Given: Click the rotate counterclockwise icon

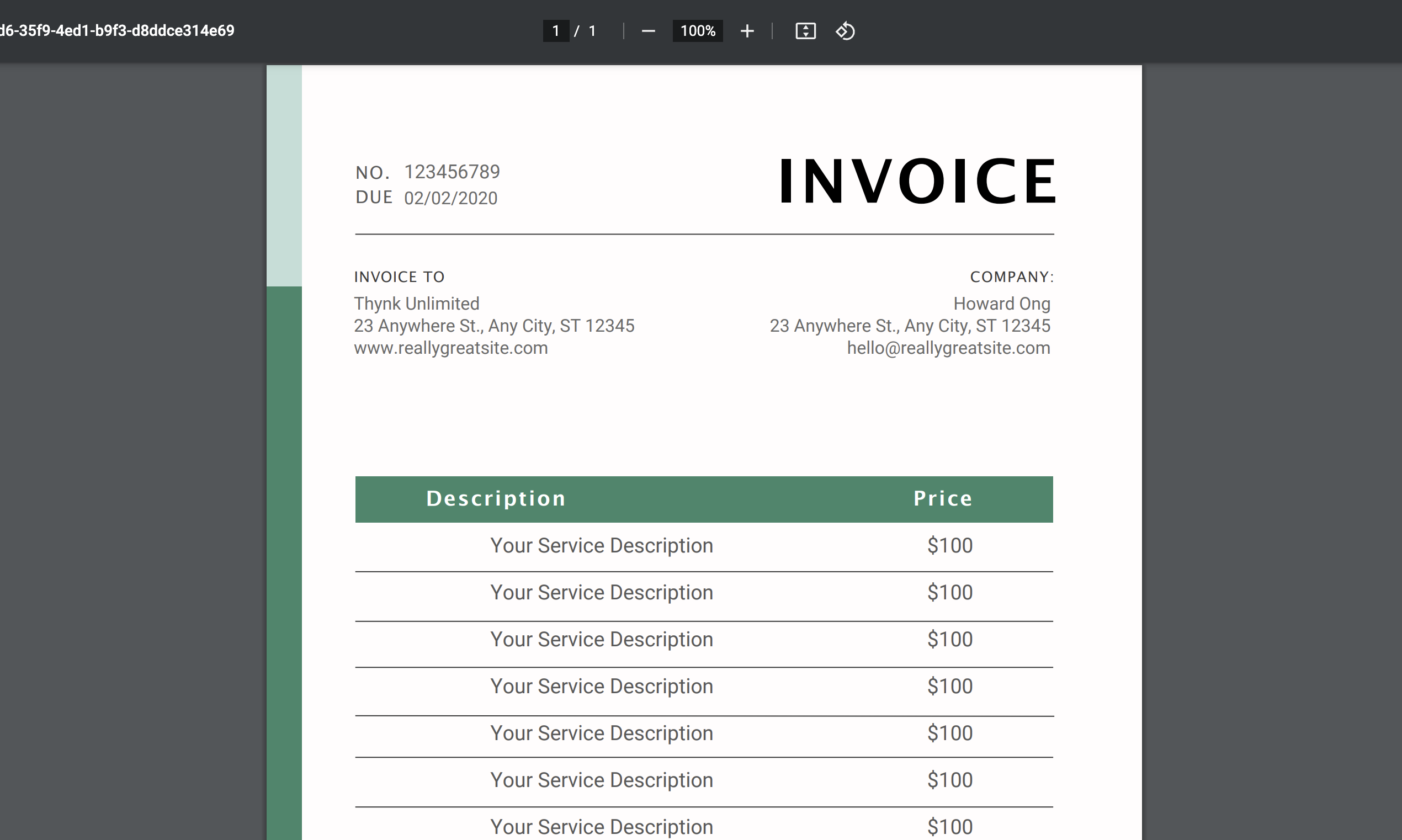Looking at the screenshot, I should click(845, 31).
